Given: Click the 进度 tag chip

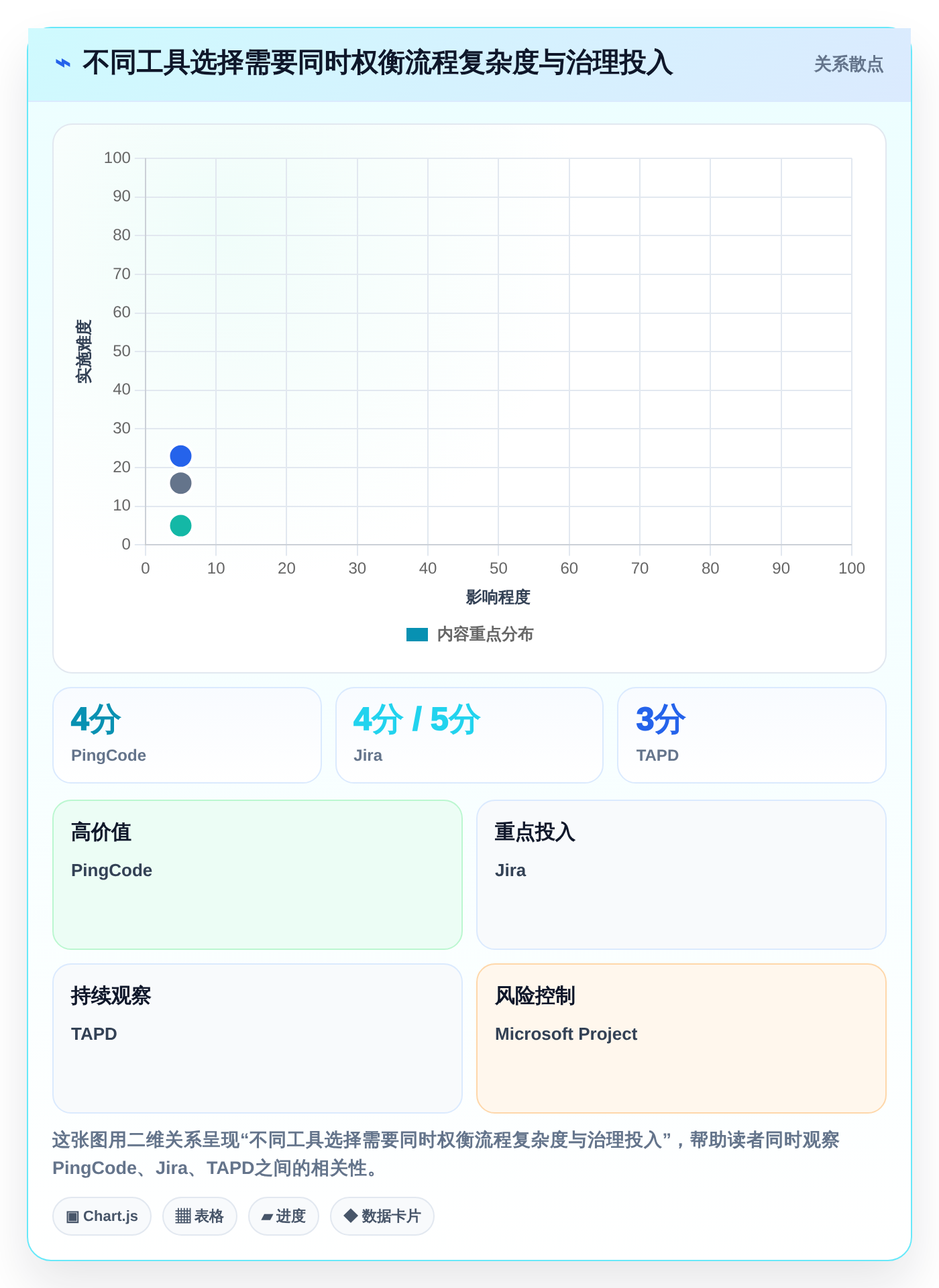Looking at the screenshot, I should coord(284,1216).
